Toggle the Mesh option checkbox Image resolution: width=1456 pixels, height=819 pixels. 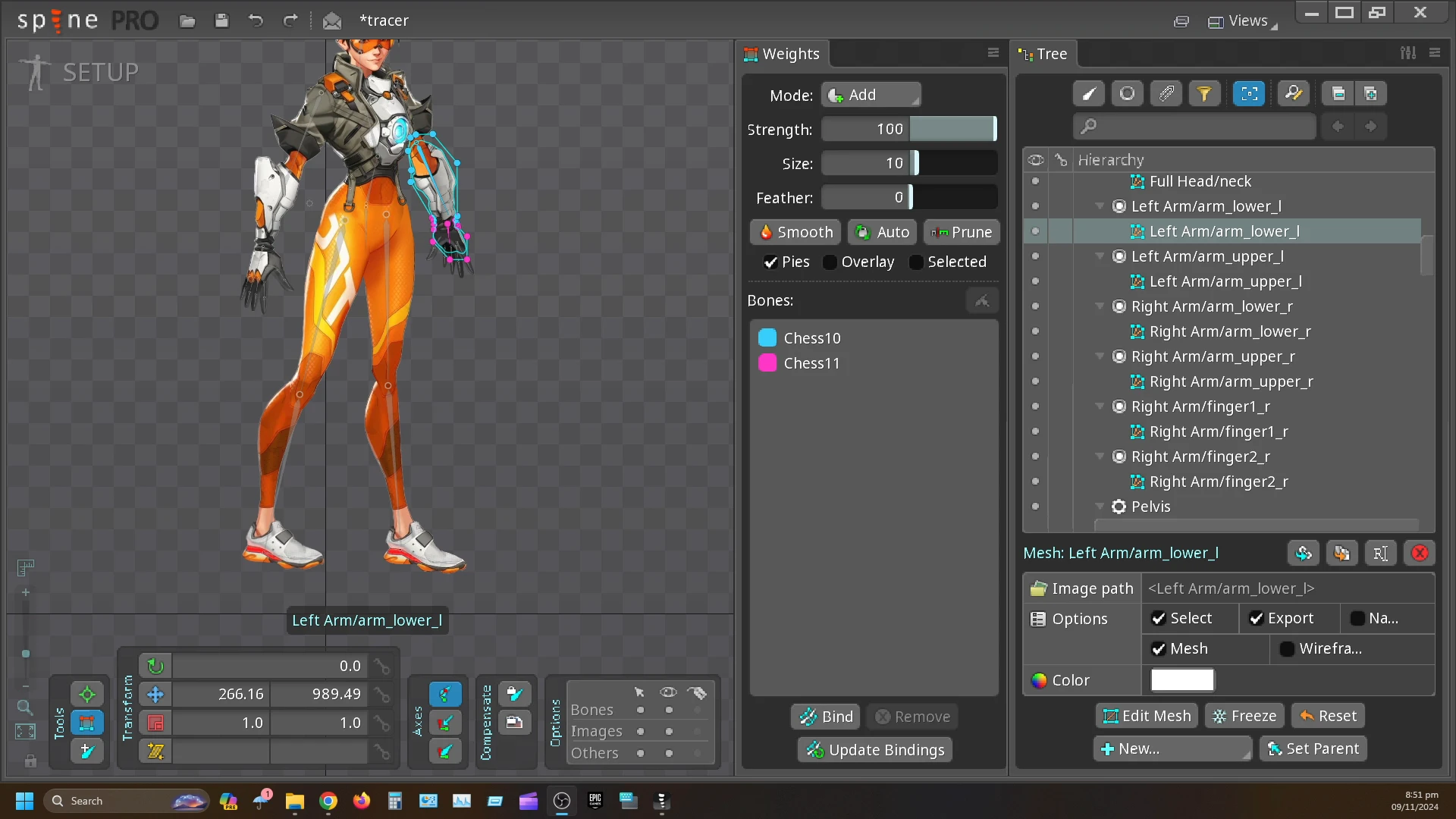coord(1159,649)
